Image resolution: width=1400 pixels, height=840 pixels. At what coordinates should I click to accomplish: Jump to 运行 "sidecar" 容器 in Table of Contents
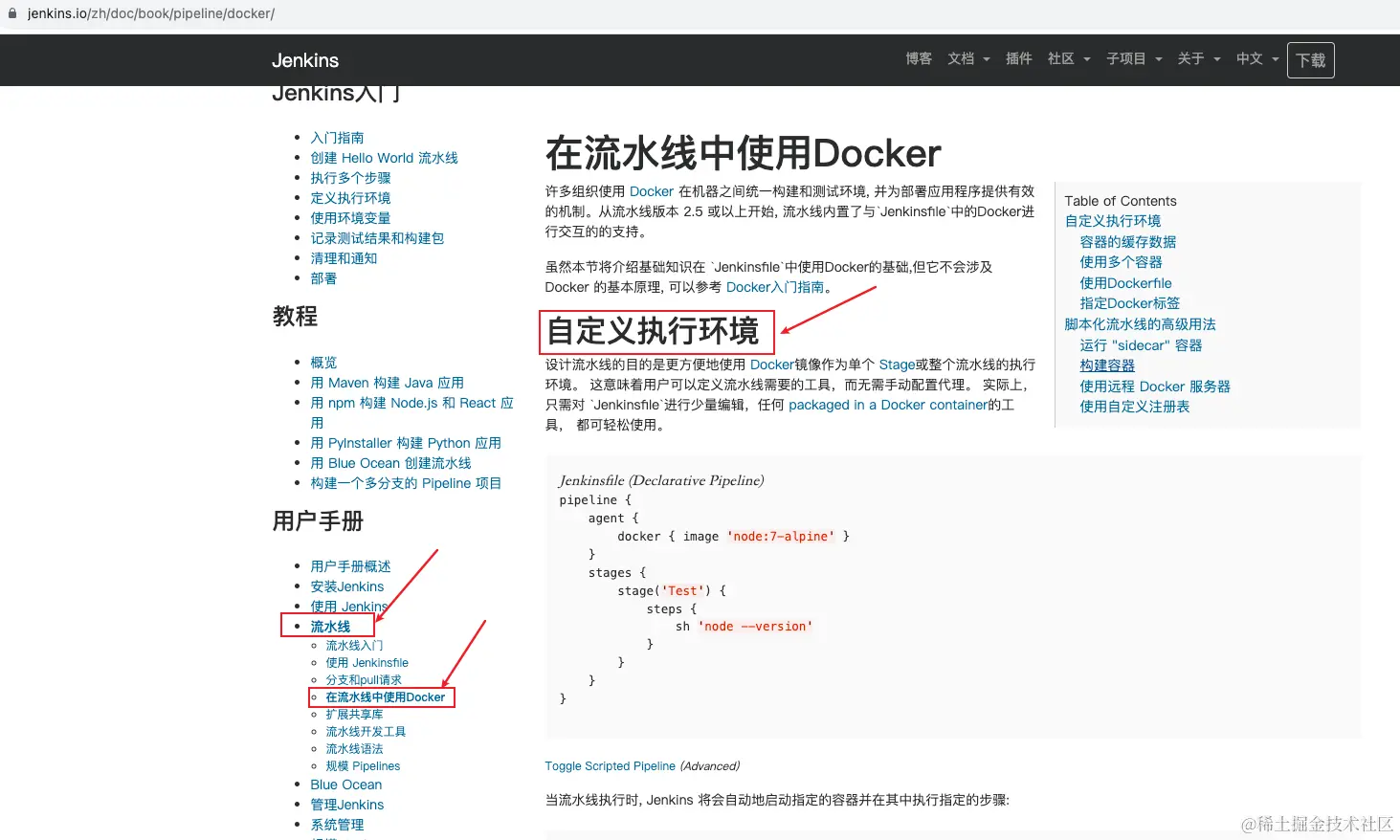point(1141,345)
